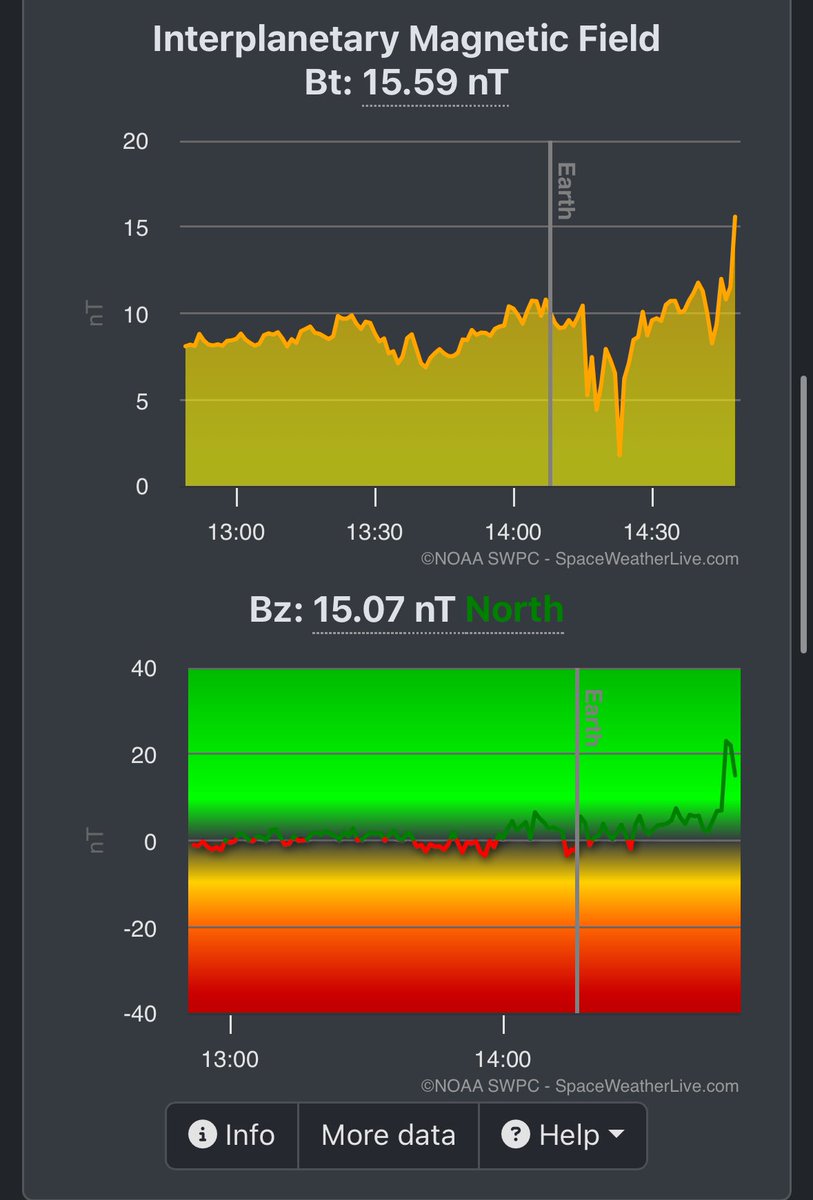Viewport: 813px width, 1200px height.
Task: Click the 13:00 tick label on Bz chart
Action: pyautogui.click(x=231, y=1059)
